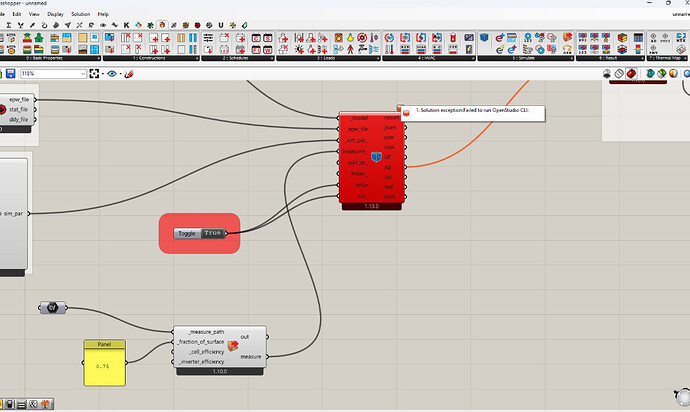Click the faucet hot water icon in Loads
This screenshot has height=412, width=690.
tap(362, 49)
